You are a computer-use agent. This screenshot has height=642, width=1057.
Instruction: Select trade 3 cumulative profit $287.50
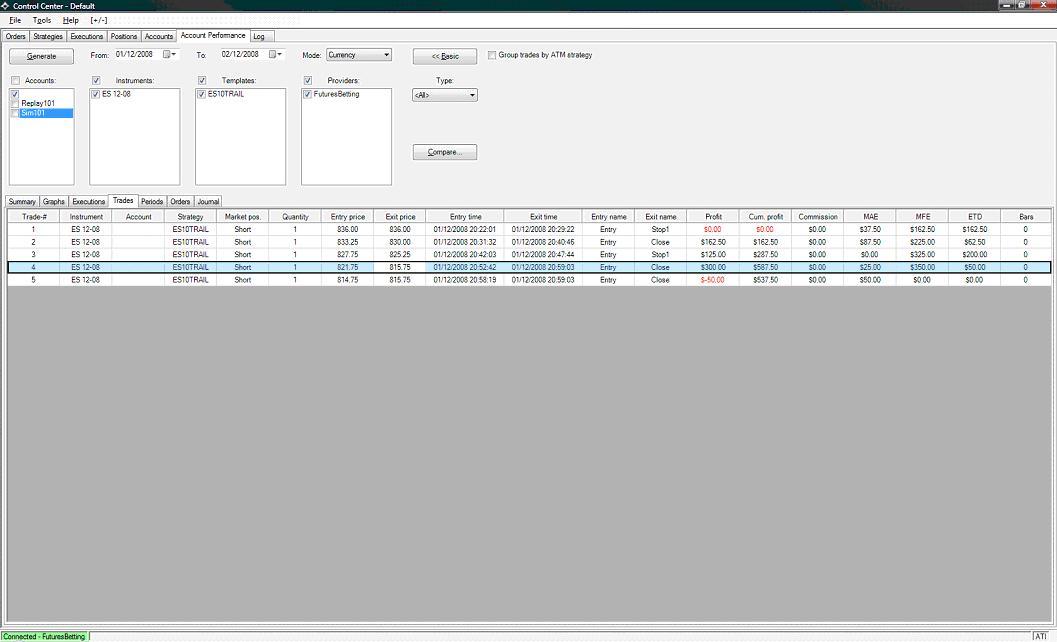pyautogui.click(x=766, y=255)
